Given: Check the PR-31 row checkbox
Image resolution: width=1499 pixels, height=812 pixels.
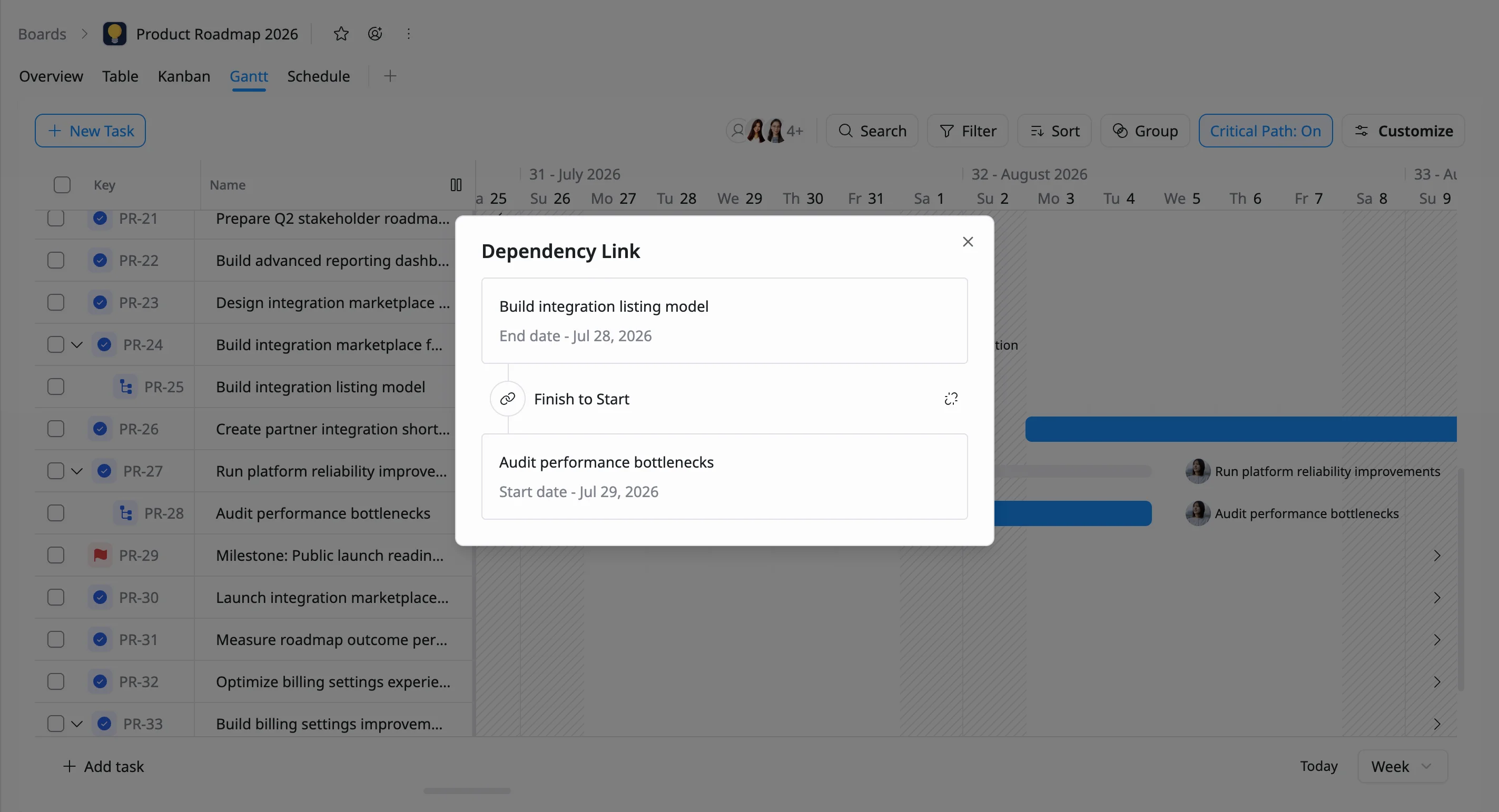Looking at the screenshot, I should 56,639.
